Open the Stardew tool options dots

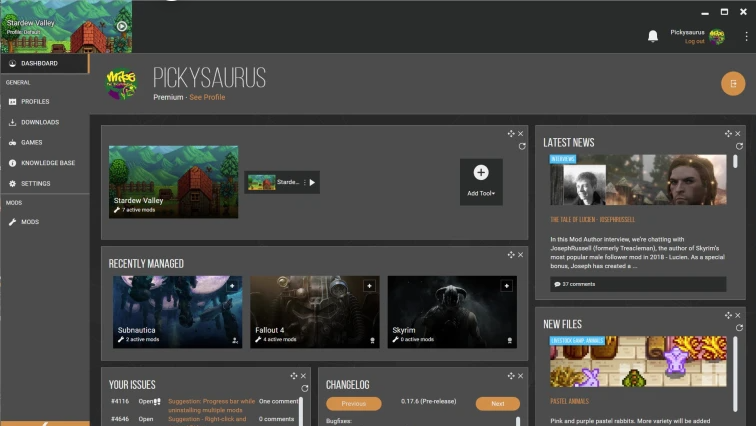pyautogui.click(x=304, y=182)
